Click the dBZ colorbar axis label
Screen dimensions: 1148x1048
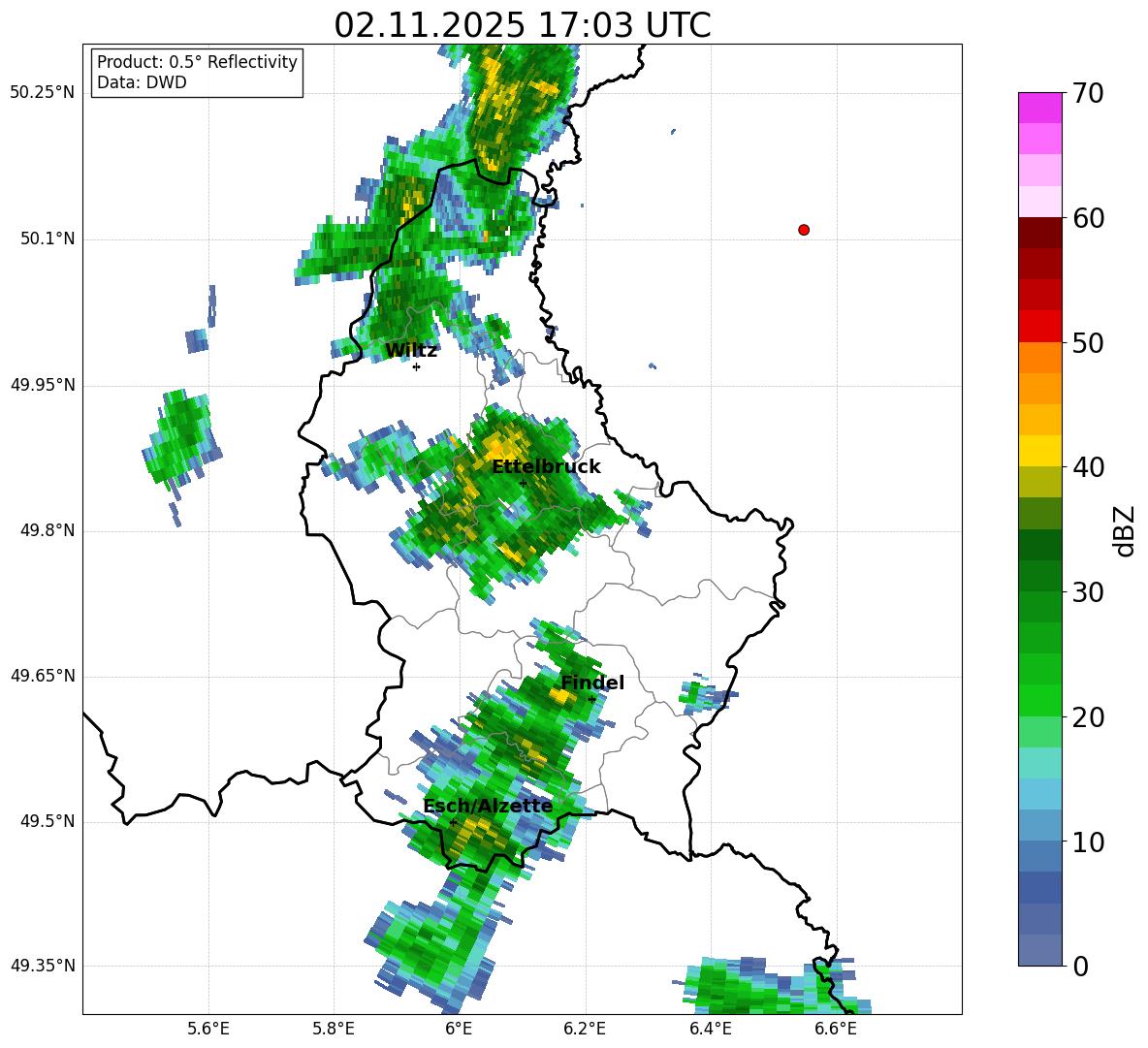pos(1126,530)
